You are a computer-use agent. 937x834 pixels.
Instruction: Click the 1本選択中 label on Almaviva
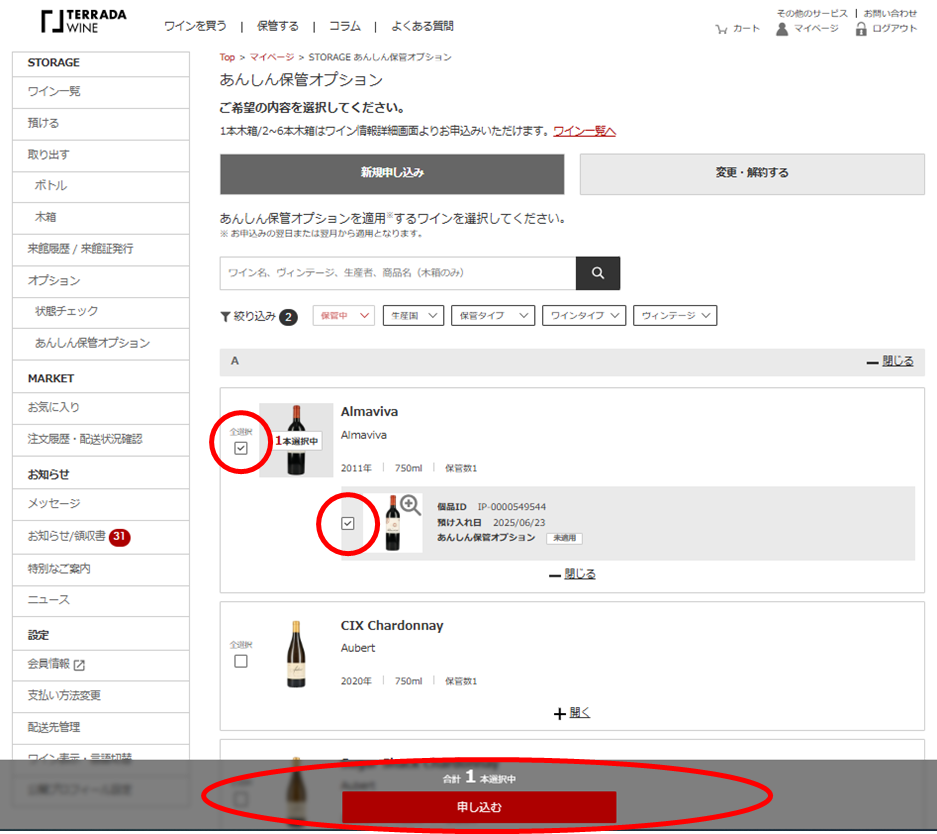tap(297, 441)
